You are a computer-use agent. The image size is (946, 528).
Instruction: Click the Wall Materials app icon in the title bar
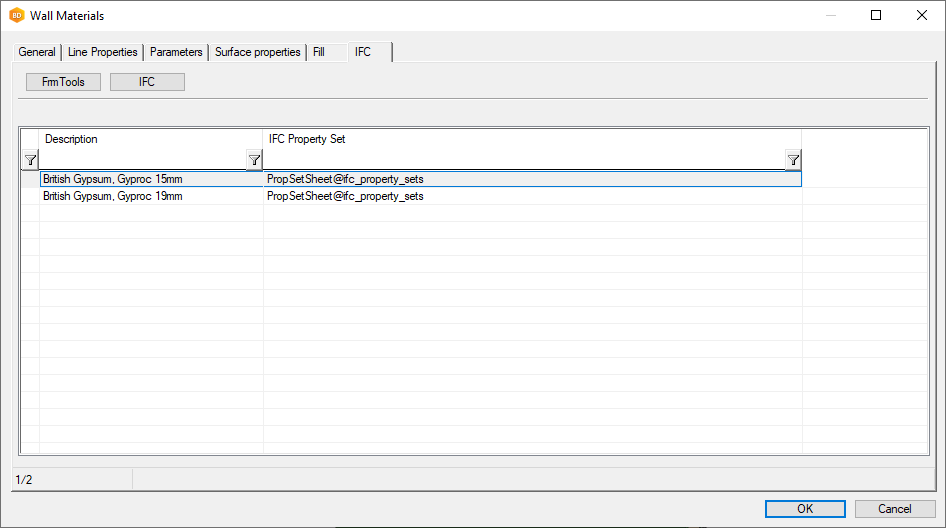(x=16, y=16)
